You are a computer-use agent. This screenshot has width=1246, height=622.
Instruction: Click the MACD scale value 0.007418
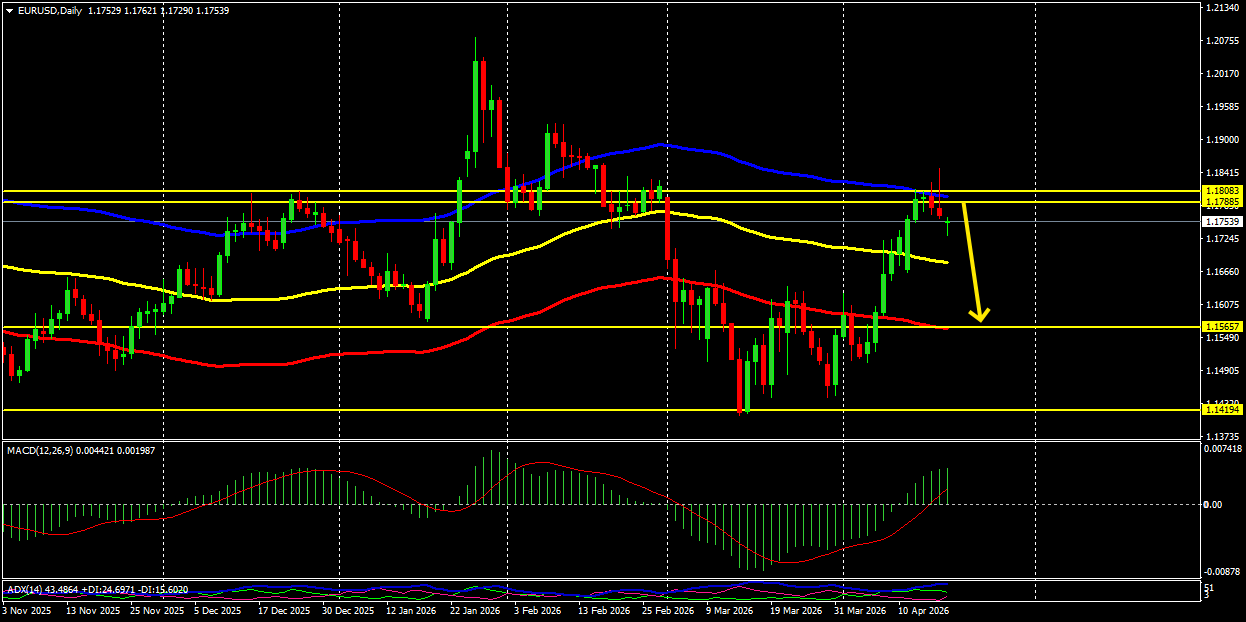[1224, 450]
